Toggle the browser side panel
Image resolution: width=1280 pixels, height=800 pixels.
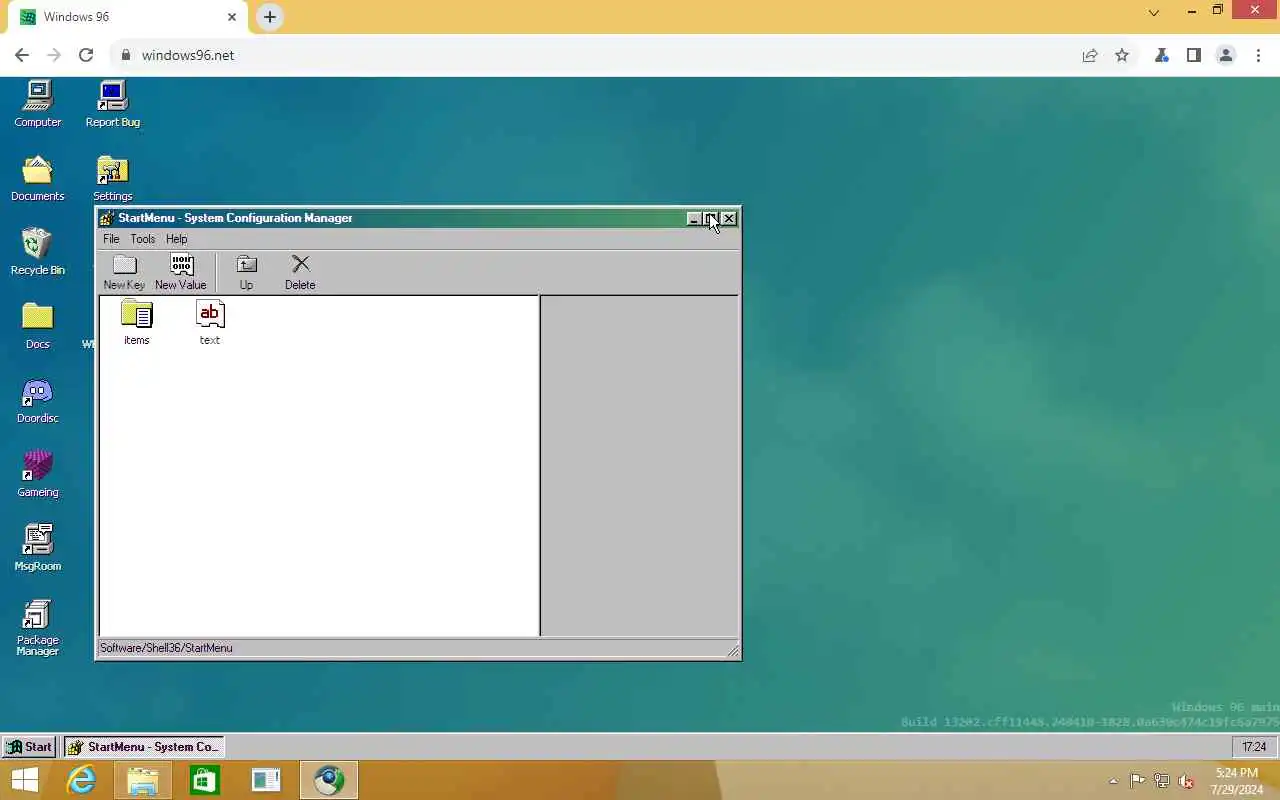click(1194, 55)
